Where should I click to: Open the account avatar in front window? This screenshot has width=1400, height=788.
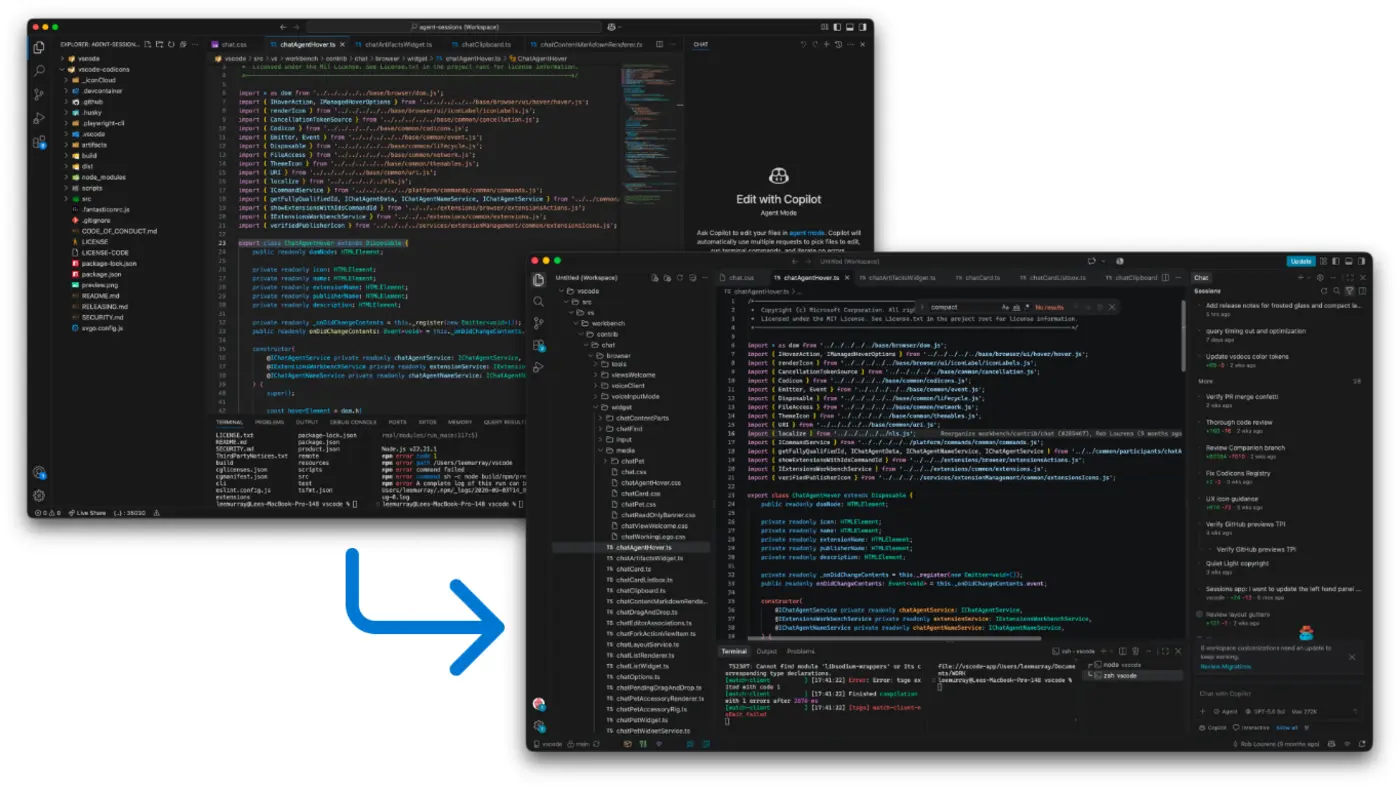539,705
